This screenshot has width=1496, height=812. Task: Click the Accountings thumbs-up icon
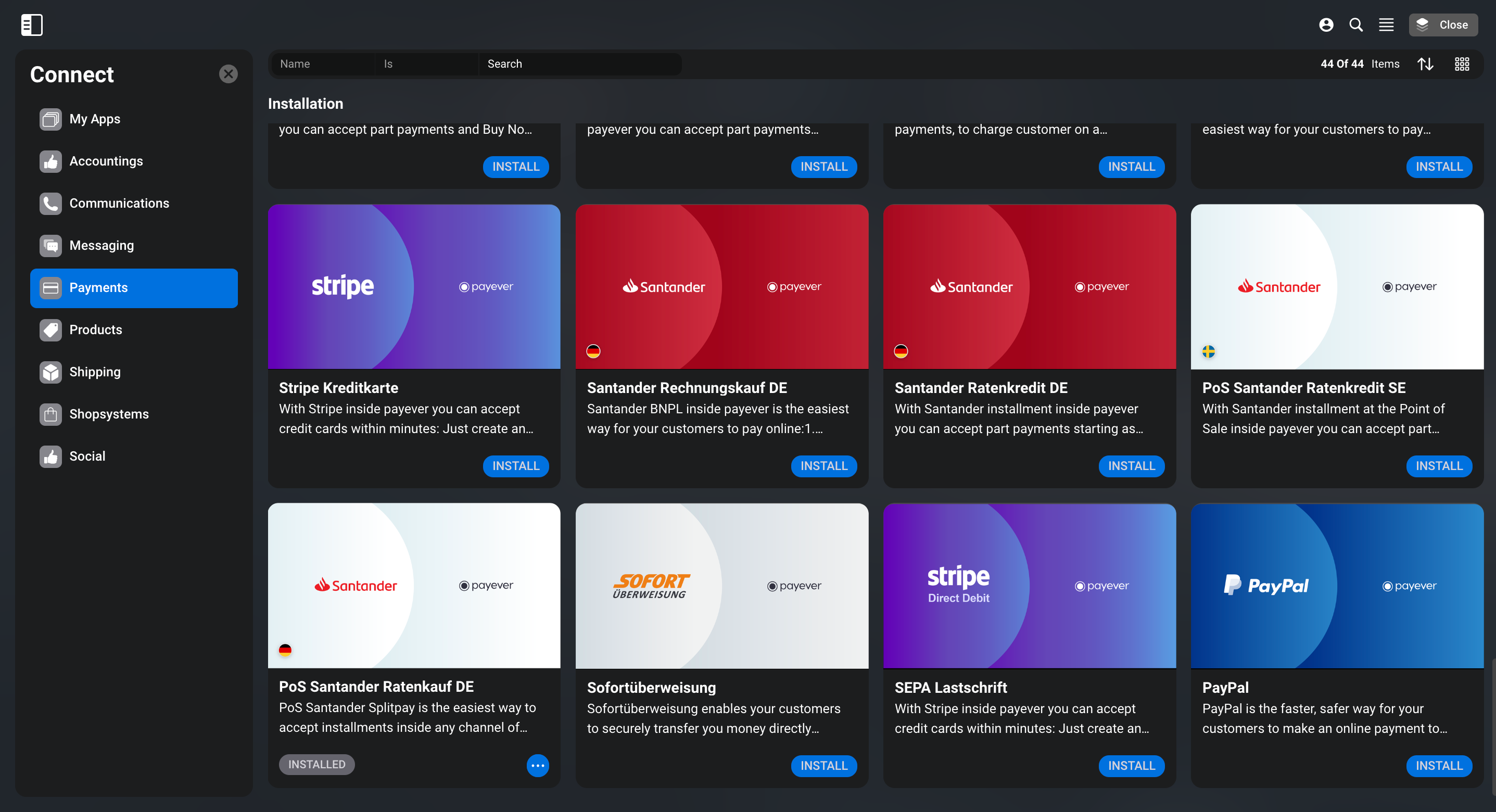[x=50, y=161]
